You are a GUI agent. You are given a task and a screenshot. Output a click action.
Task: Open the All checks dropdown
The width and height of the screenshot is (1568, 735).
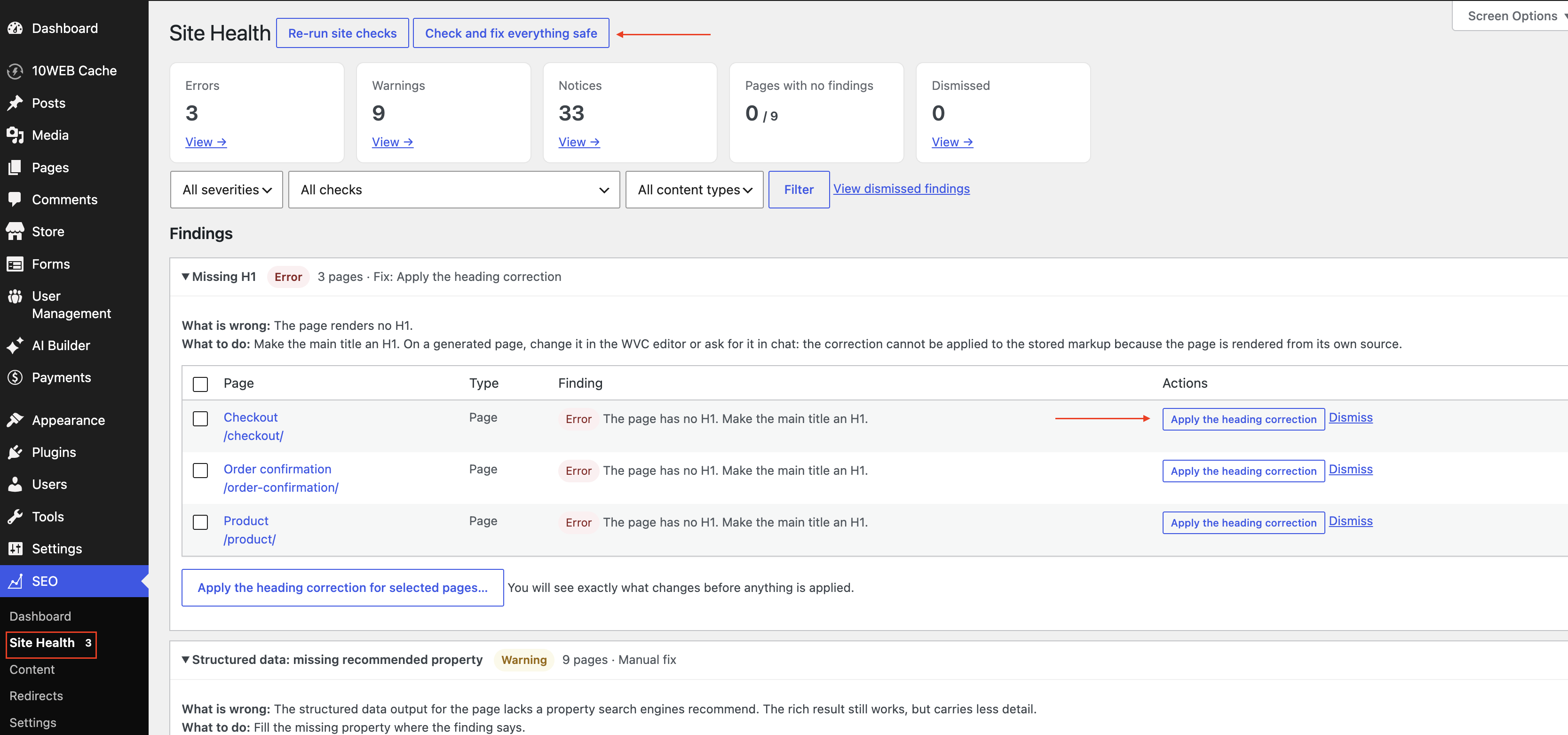point(454,190)
